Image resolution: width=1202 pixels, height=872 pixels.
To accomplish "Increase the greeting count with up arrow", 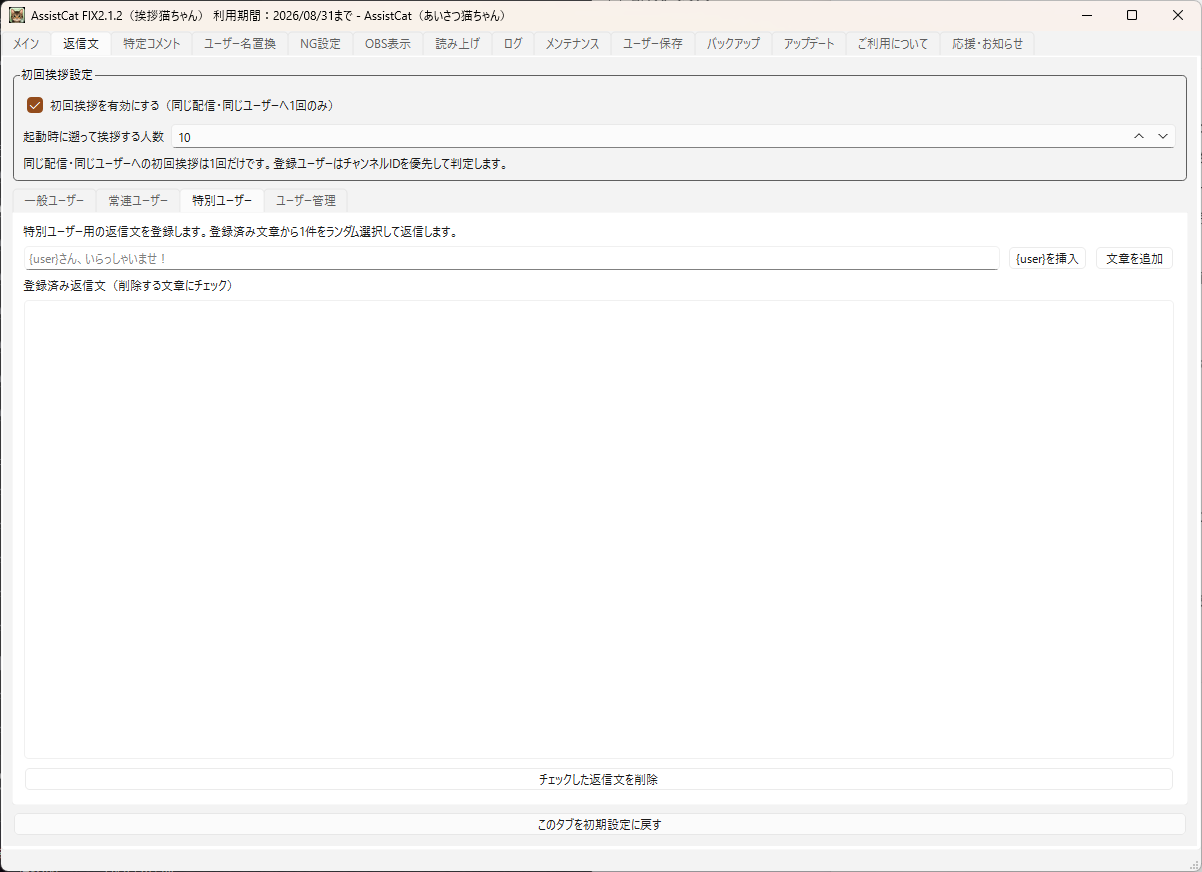I will pyautogui.click(x=1138, y=136).
